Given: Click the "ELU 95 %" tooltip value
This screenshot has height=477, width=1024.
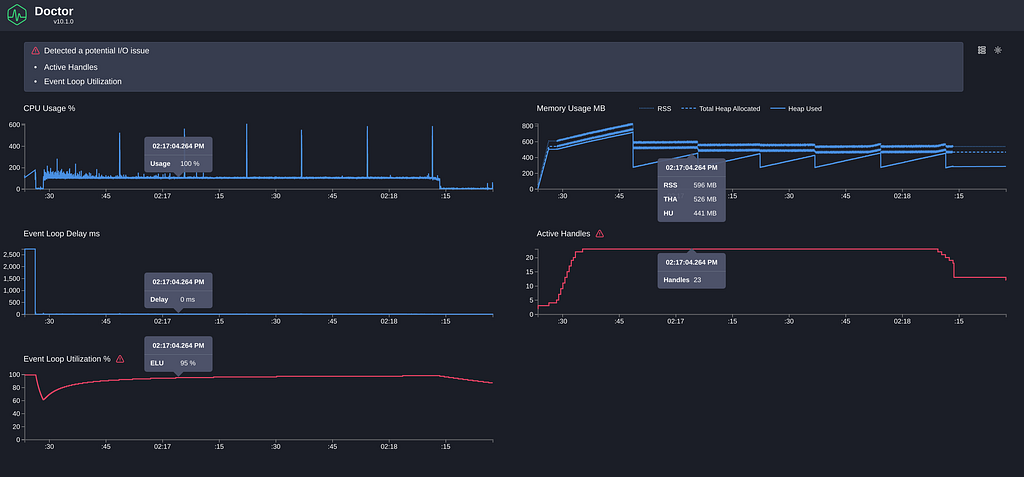Looking at the screenshot, I should pos(178,363).
